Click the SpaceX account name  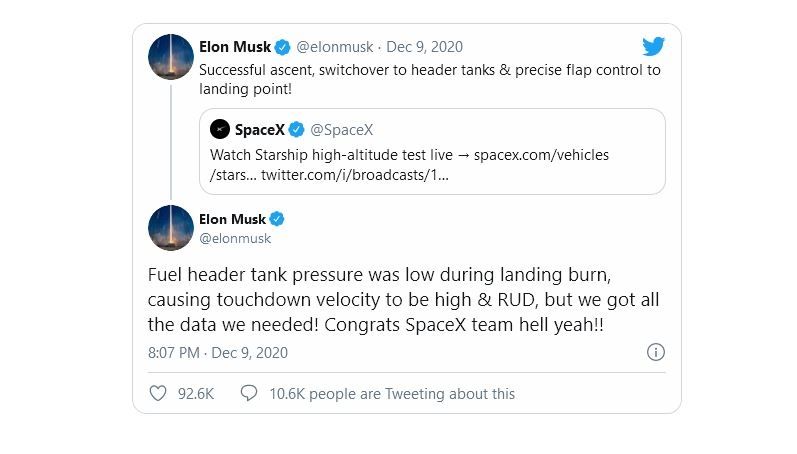tap(259, 129)
